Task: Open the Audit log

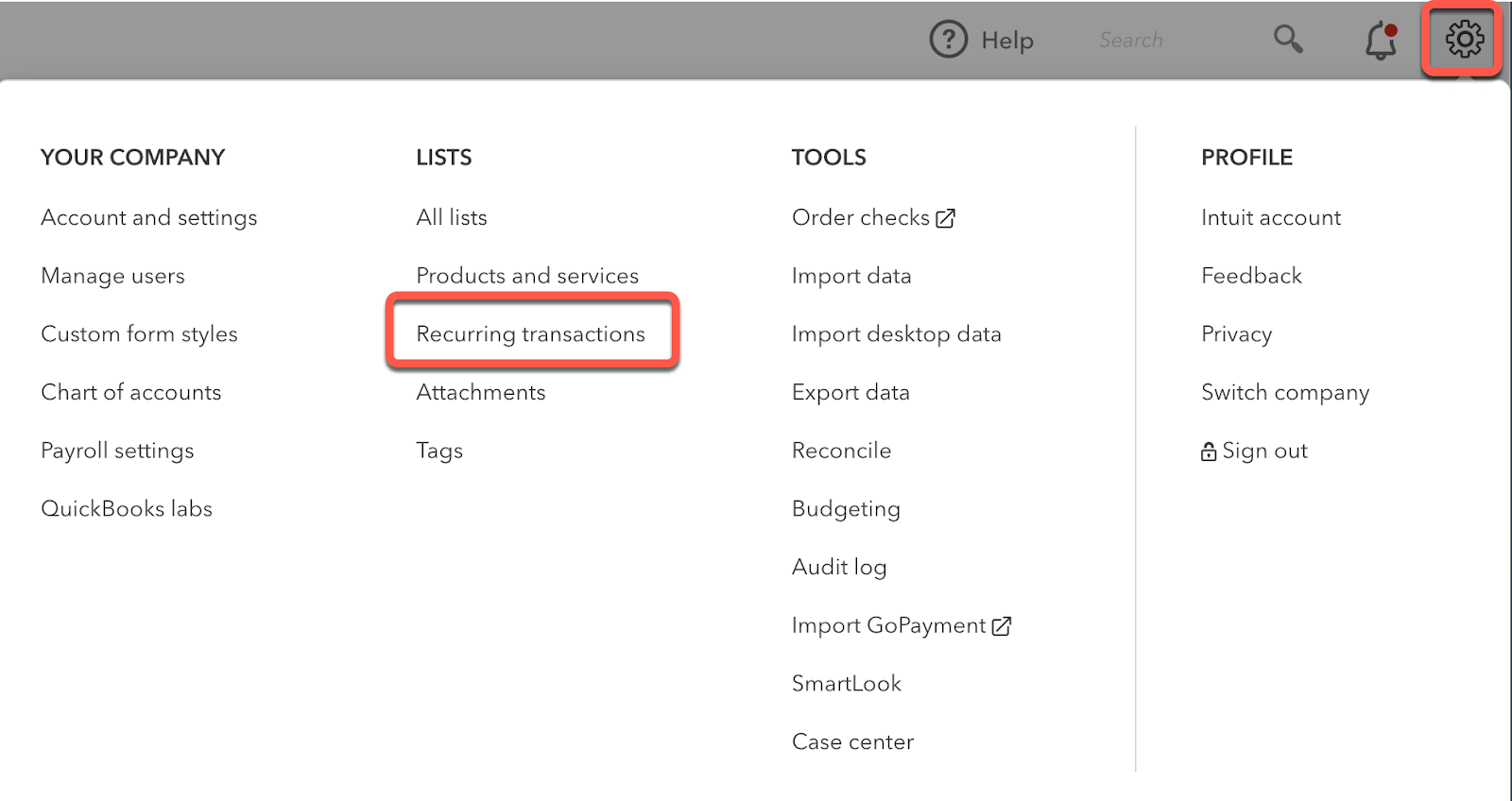Action: 839,567
